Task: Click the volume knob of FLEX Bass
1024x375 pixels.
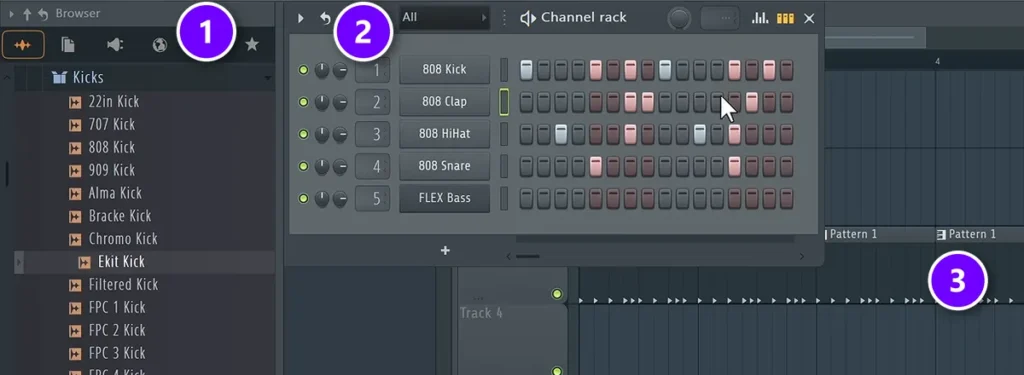Action: pos(340,199)
